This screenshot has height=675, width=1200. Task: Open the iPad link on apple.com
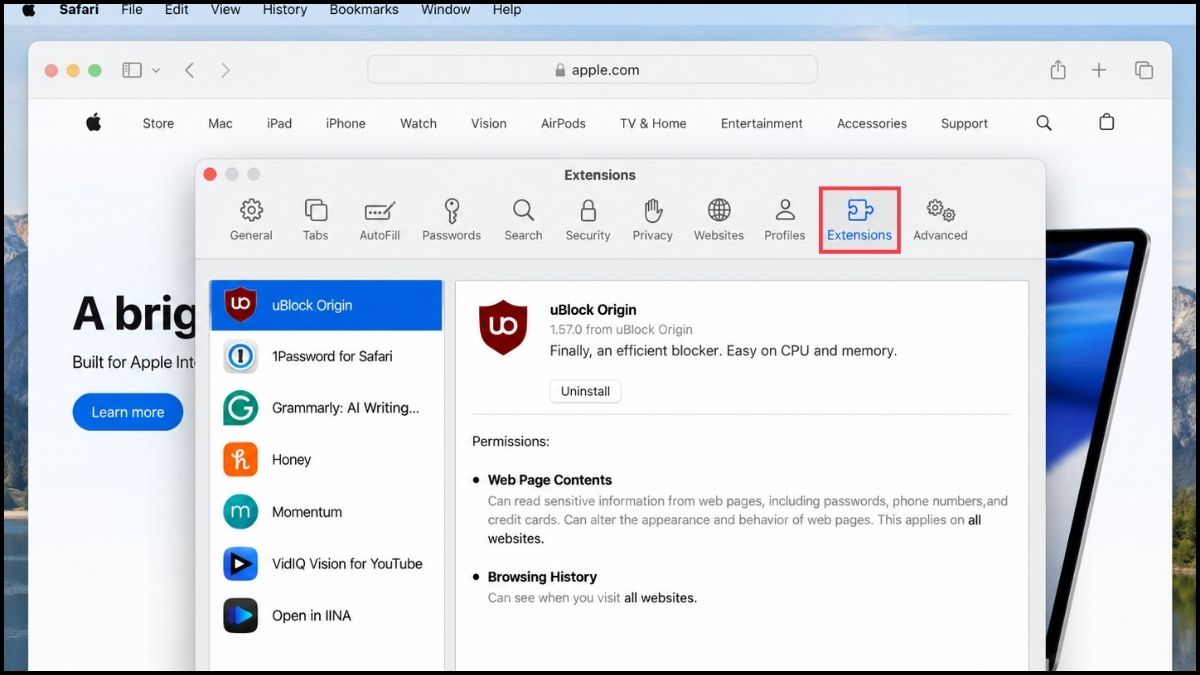[279, 124]
